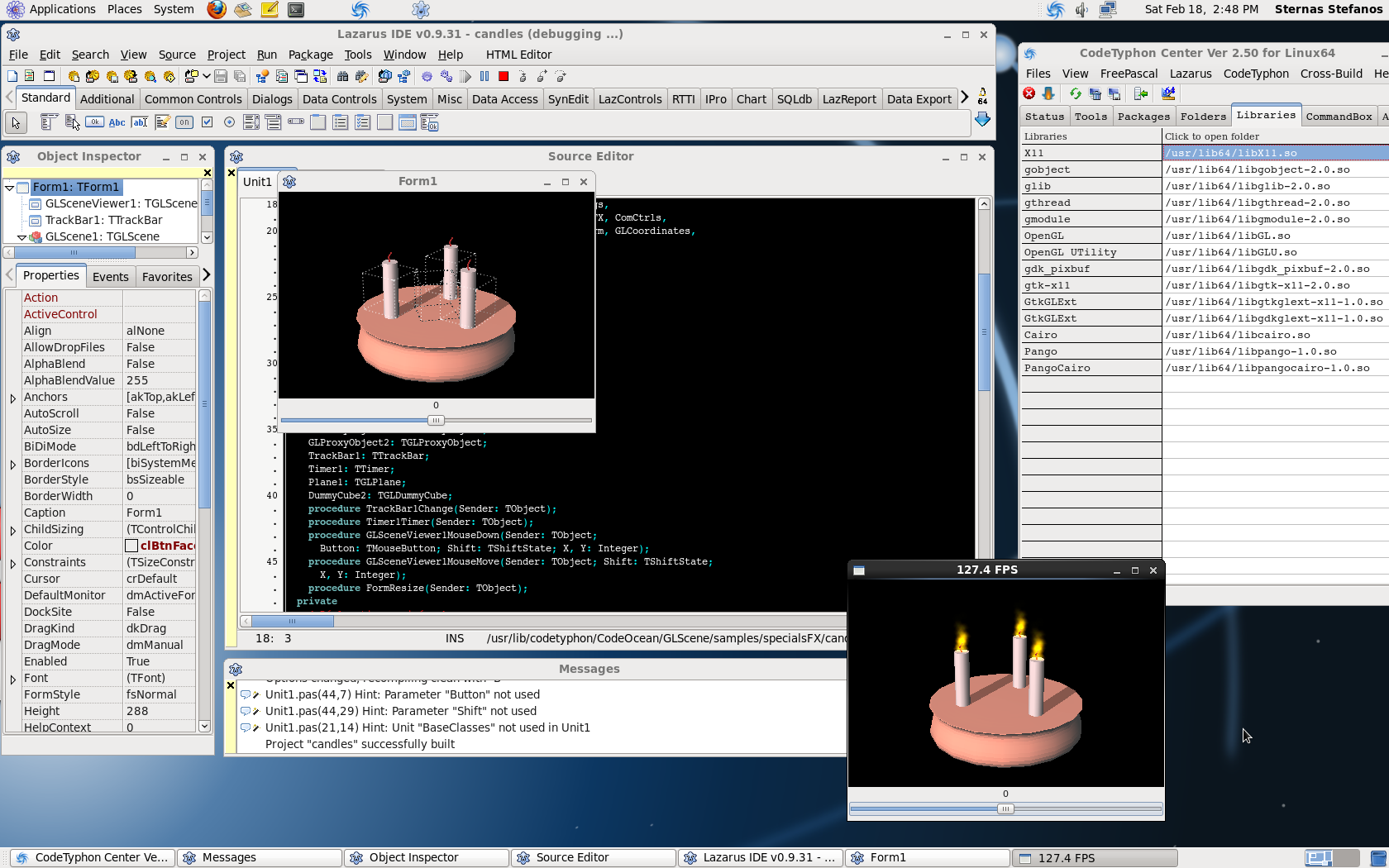Open the Run menu in Lazarus IDE
This screenshot has width=1389, height=868.
pos(267,55)
